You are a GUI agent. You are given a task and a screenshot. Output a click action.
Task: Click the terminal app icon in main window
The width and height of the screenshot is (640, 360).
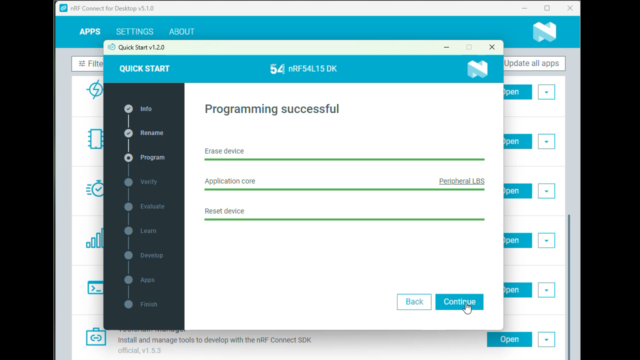coord(95,288)
